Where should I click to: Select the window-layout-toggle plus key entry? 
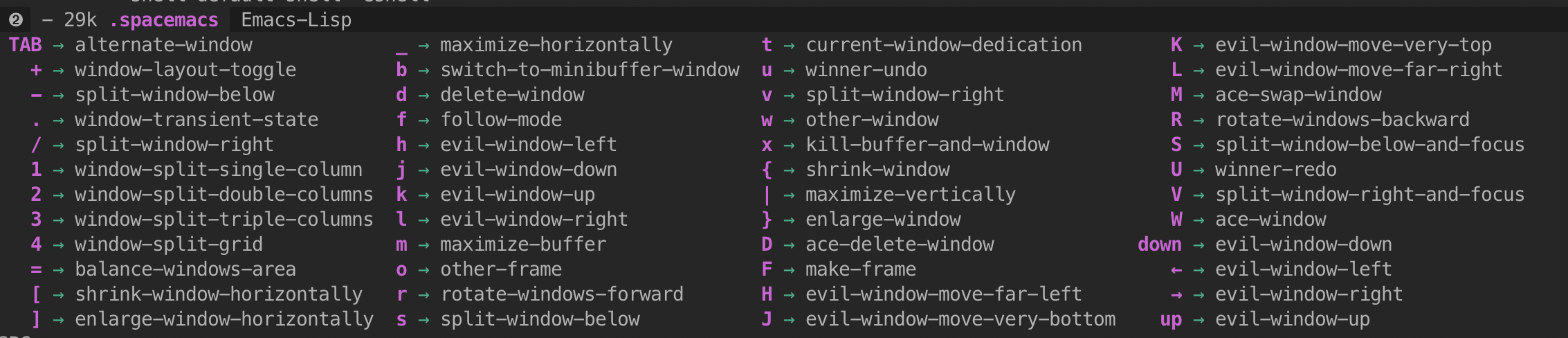[x=163, y=70]
